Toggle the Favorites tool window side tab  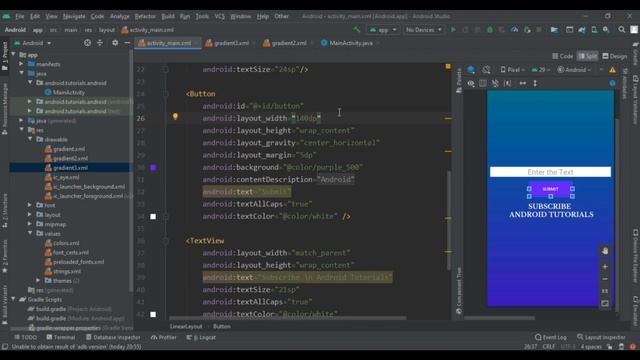pos(5,256)
